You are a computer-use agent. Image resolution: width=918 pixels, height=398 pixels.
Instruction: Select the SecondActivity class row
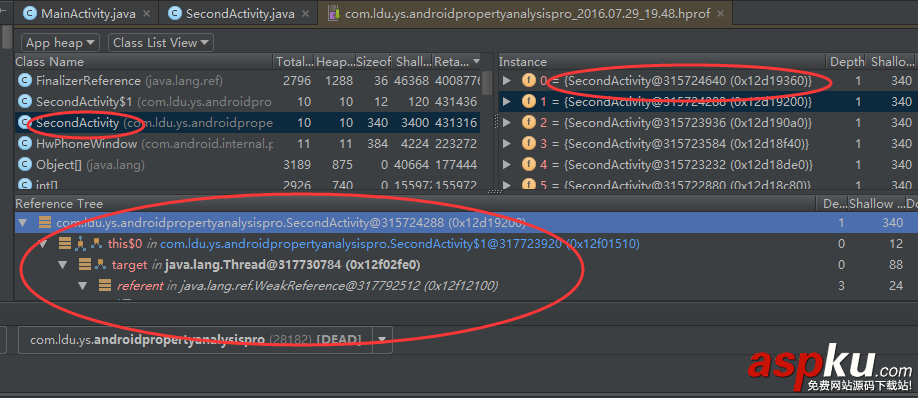click(247, 123)
